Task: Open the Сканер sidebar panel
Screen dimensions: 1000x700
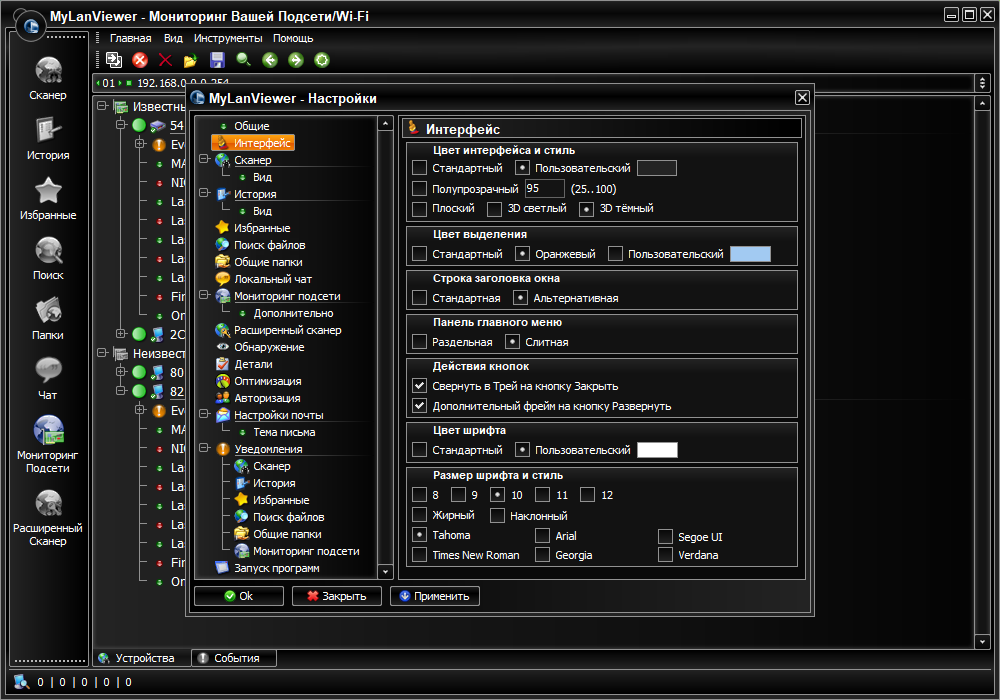Action: click(48, 78)
